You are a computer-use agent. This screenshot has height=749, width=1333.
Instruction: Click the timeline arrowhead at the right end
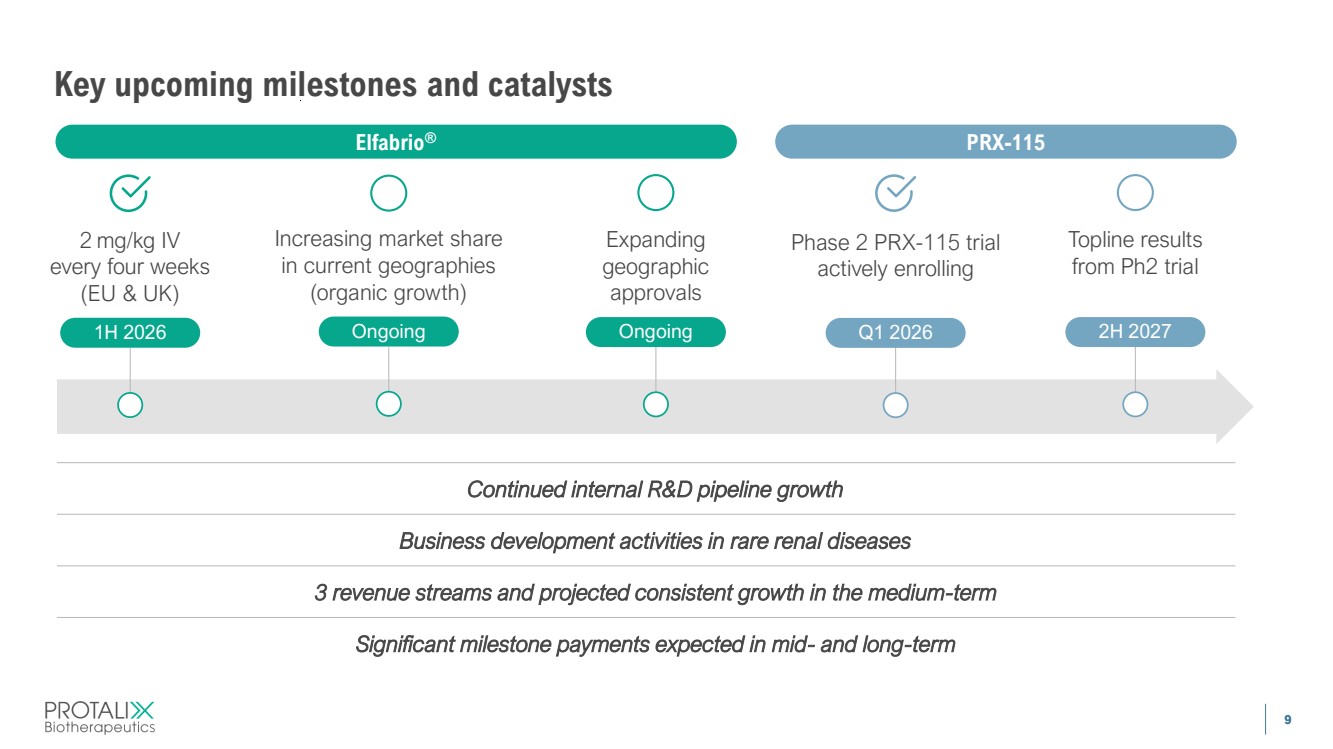tap(1233, 406)
